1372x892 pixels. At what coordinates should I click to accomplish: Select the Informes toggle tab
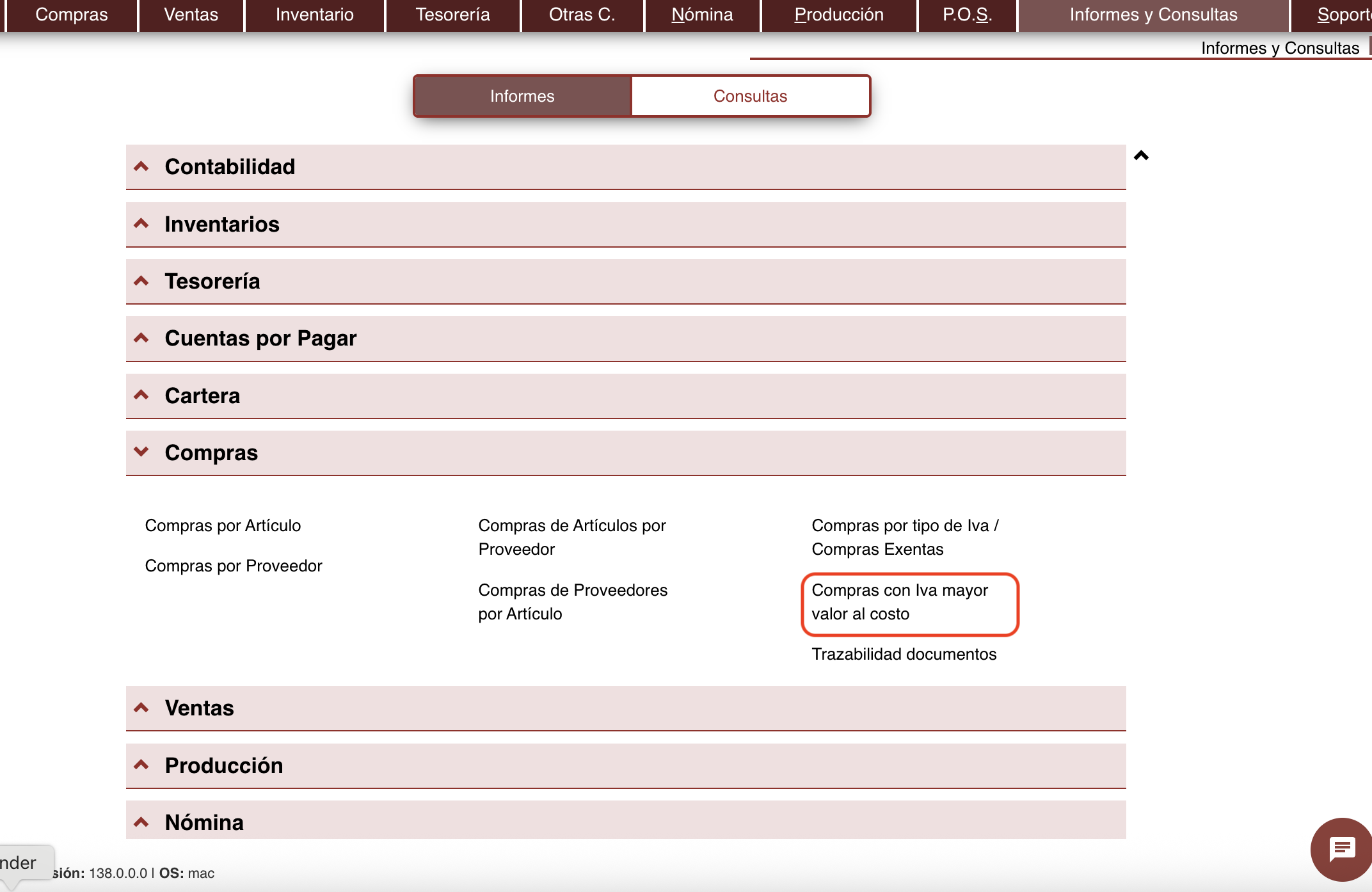coord(522,96)
